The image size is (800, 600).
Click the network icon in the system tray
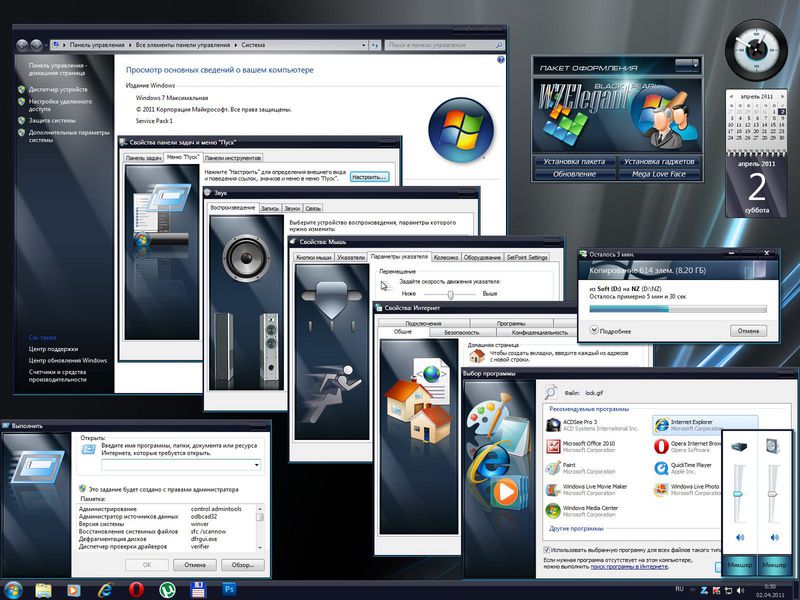coord(728,591)
